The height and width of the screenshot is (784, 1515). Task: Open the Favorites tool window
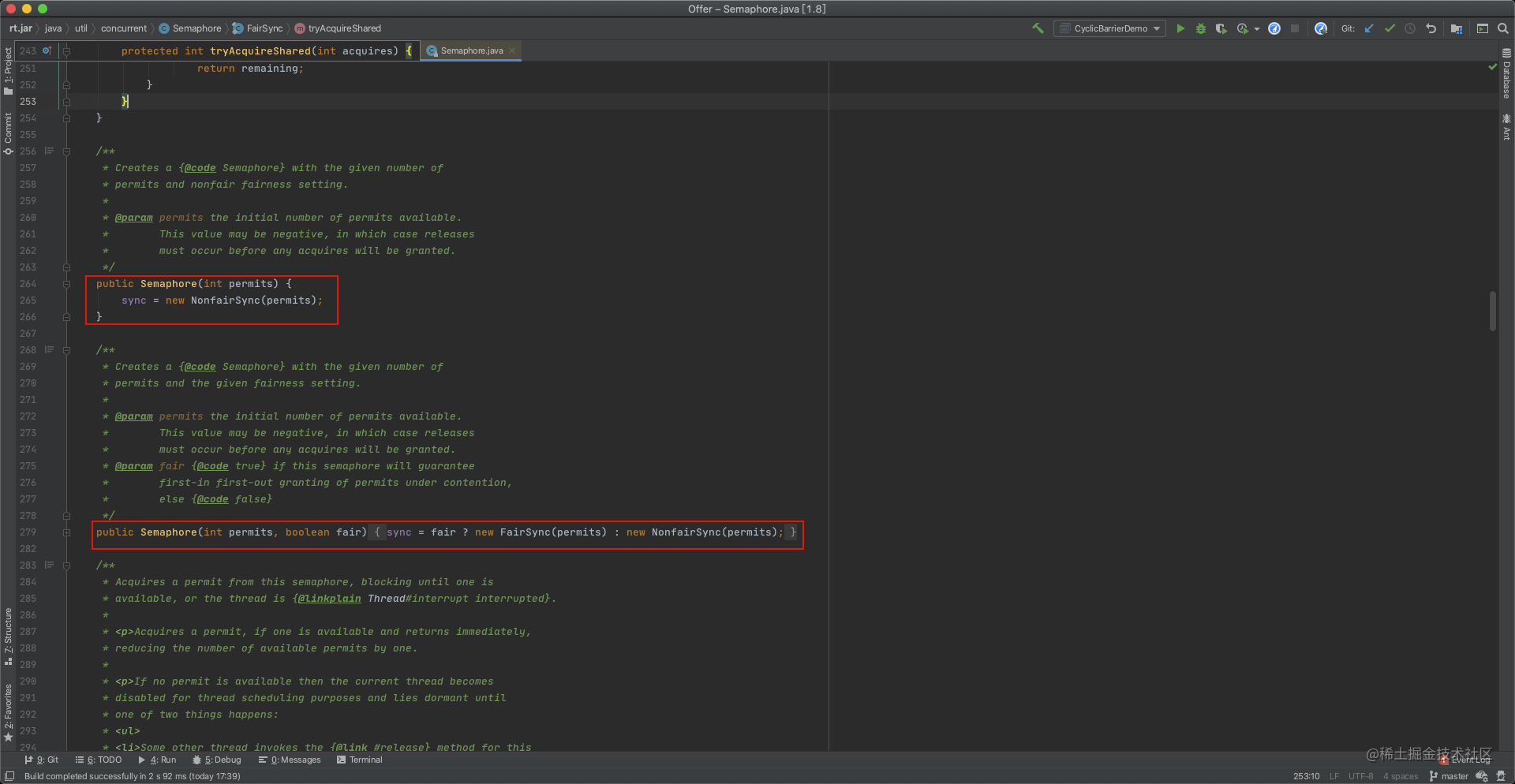click(8, 713)
